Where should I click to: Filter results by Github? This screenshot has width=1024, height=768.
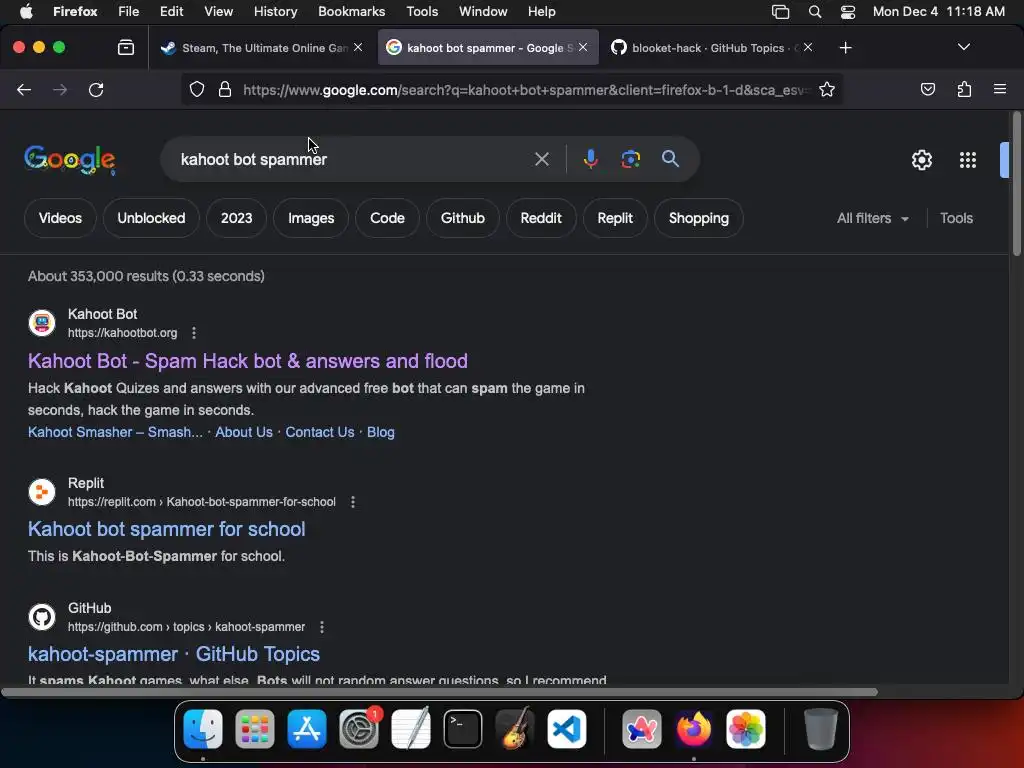(462, 218)
